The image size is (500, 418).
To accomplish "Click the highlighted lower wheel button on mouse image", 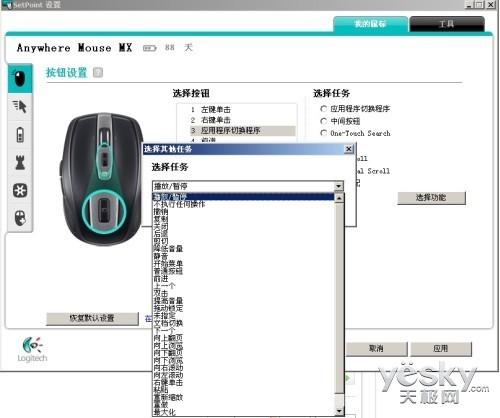I will click(x=104, y=211).
